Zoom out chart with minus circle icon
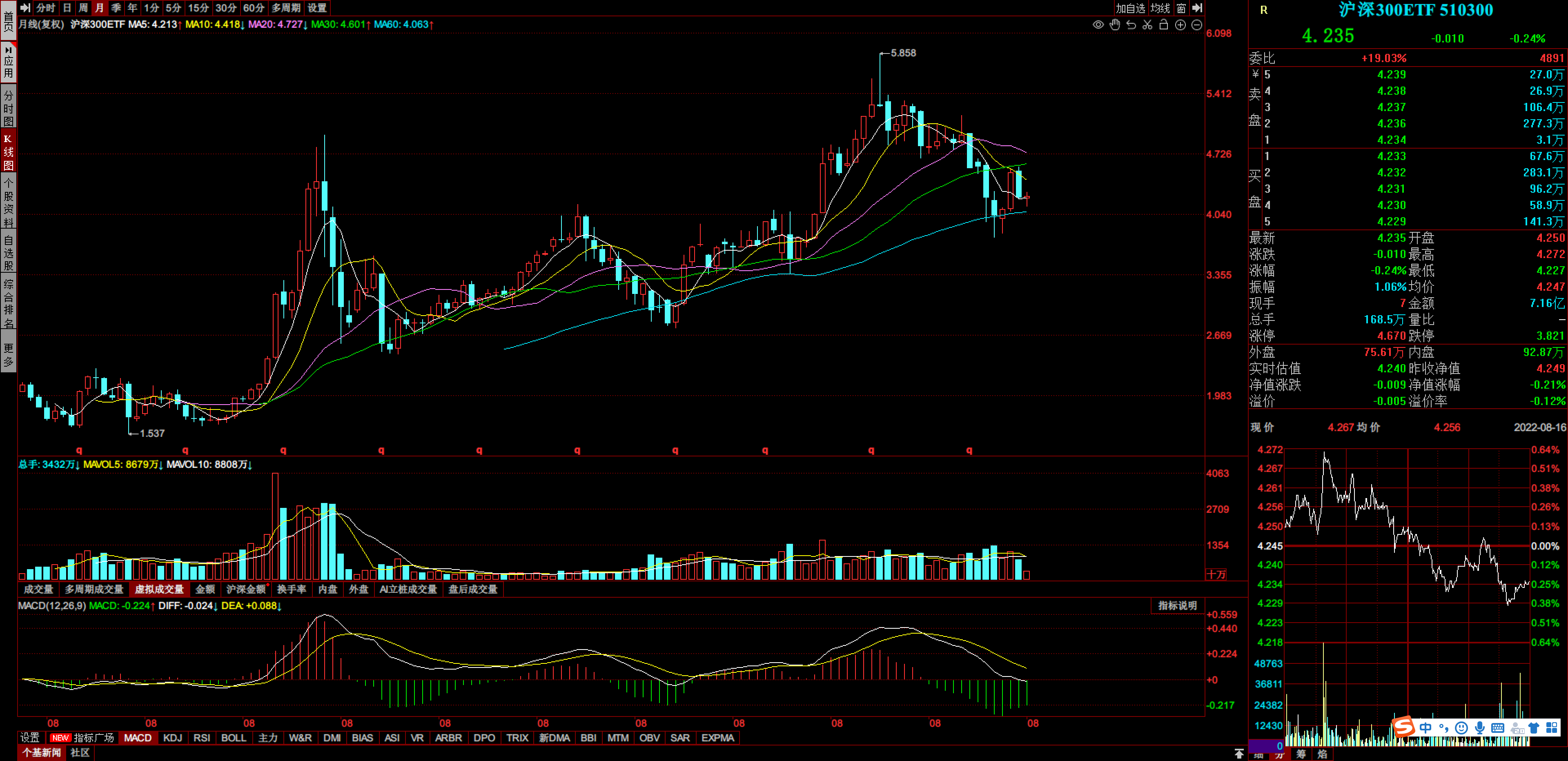This screenshot has height=761, width=1568. pyautogui.click(x=1197, y=25)
